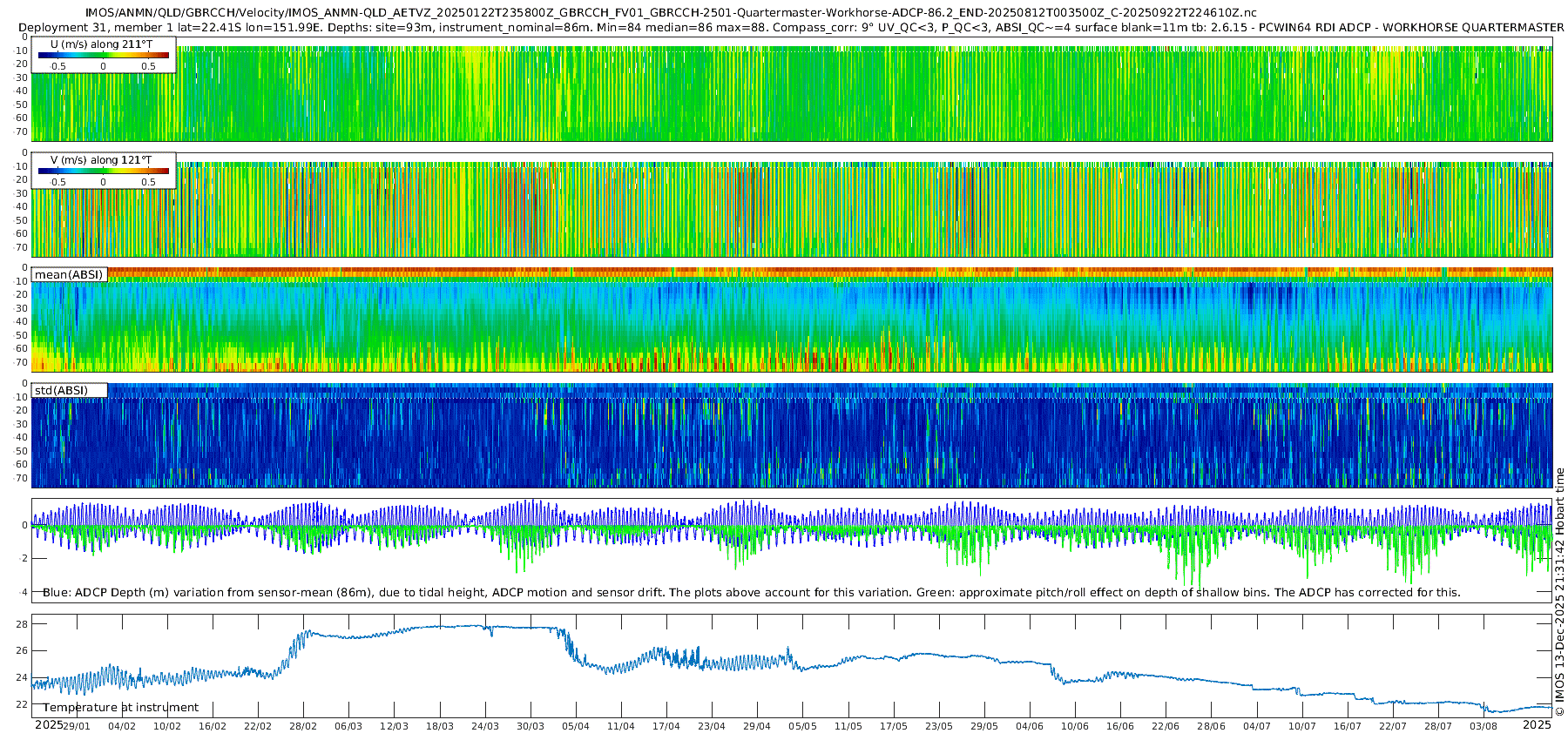The image size is (1568, 740).
Task: Select the std(ABSI) panel label
Action: pyautogui.click(x=61, y=390)
